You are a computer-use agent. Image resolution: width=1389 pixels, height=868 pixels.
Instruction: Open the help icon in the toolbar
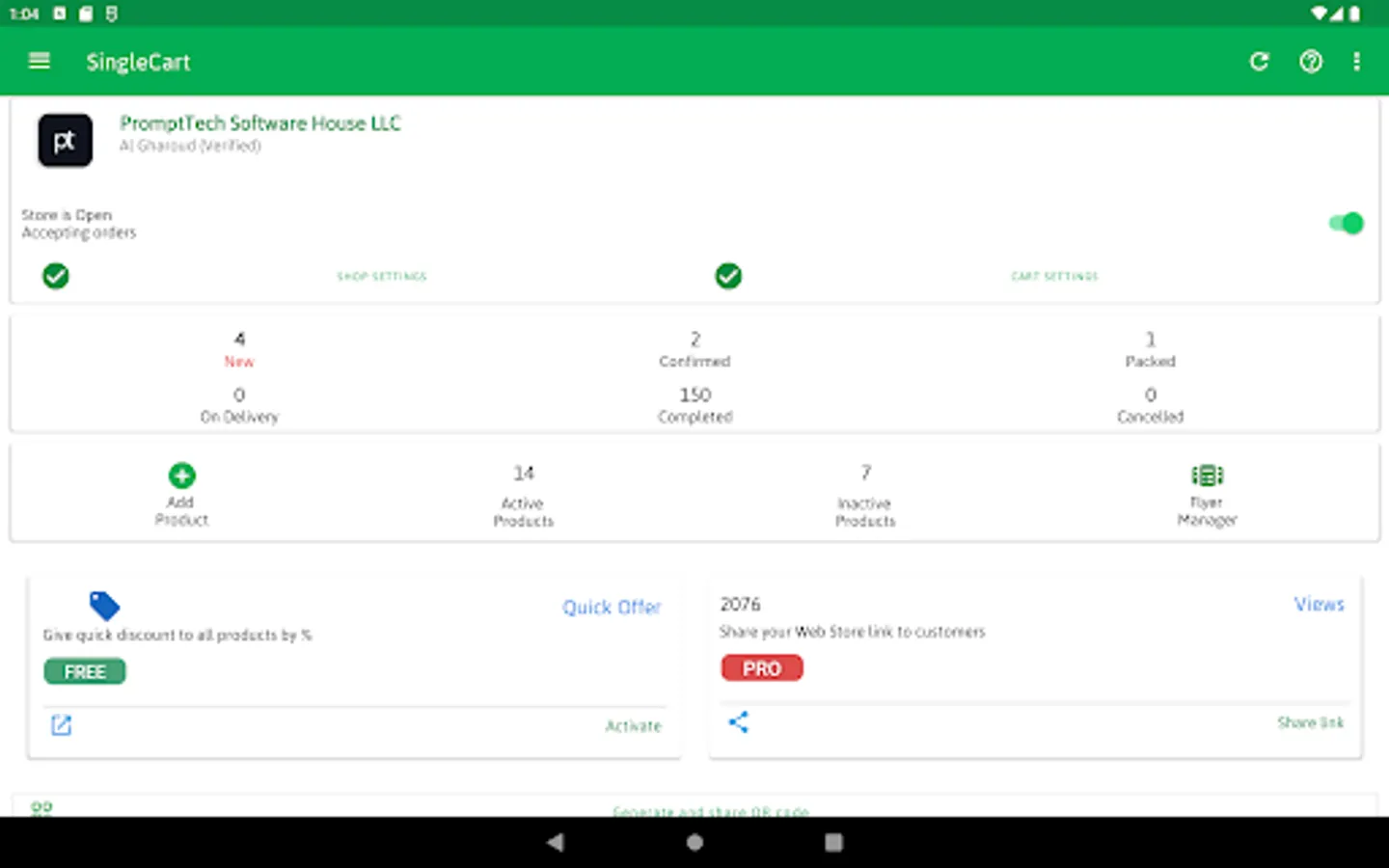click(1310, 61)
